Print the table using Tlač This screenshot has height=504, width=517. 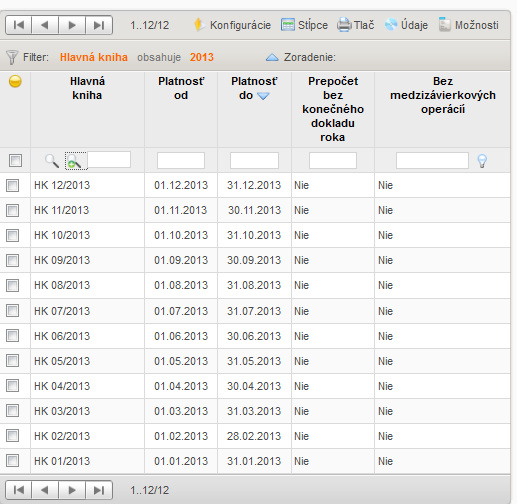point(355,25)
